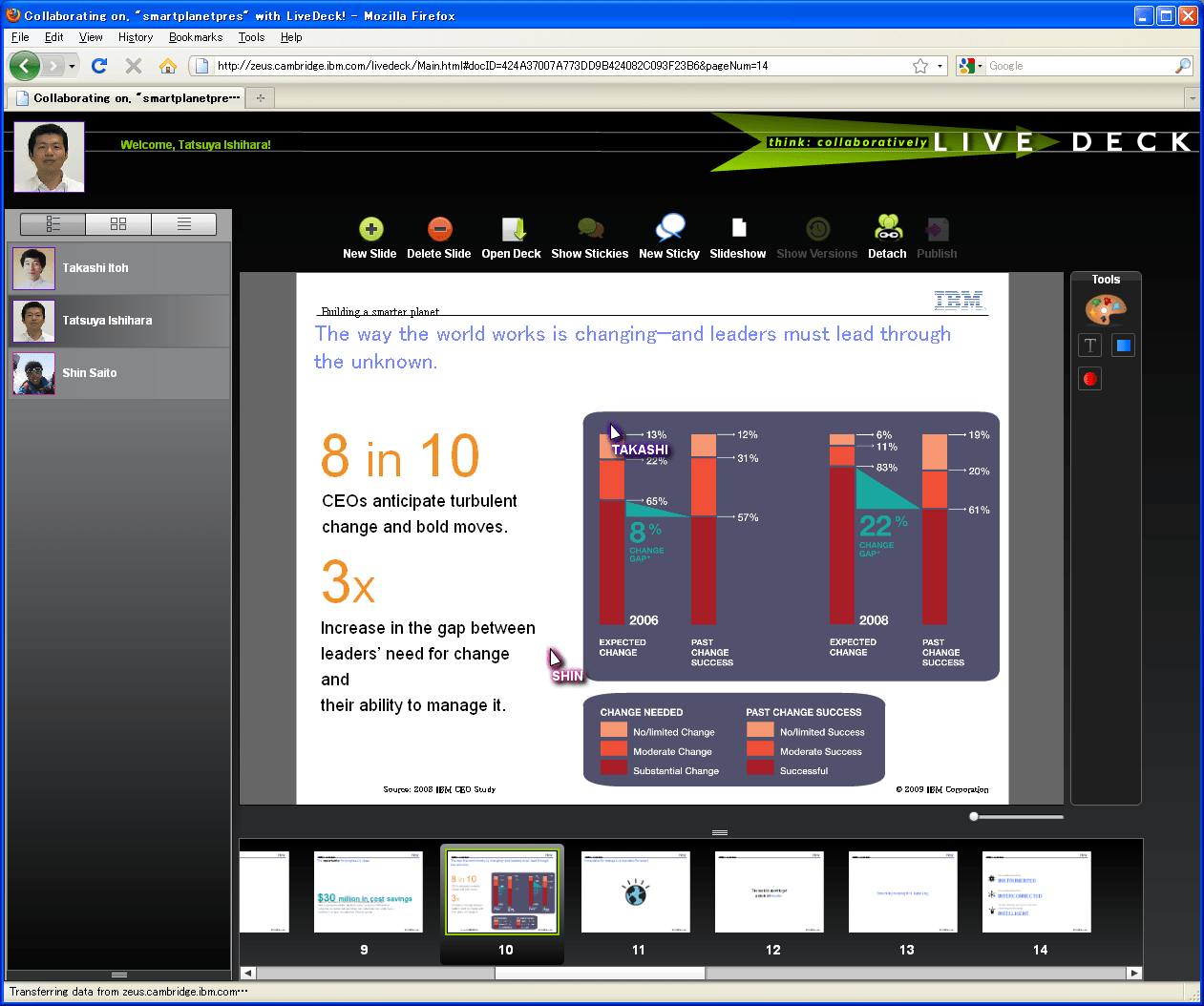Open the View menu
1204x1006 pixels.
(91, 37)
